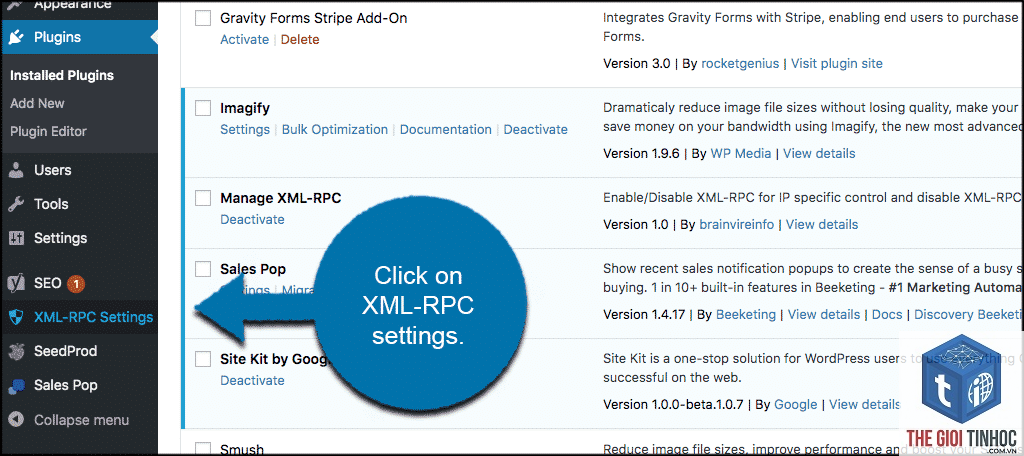The image size is (1024, 456).
Task: Click the Version 1.4.17 text
Action: tap(644, 314)
